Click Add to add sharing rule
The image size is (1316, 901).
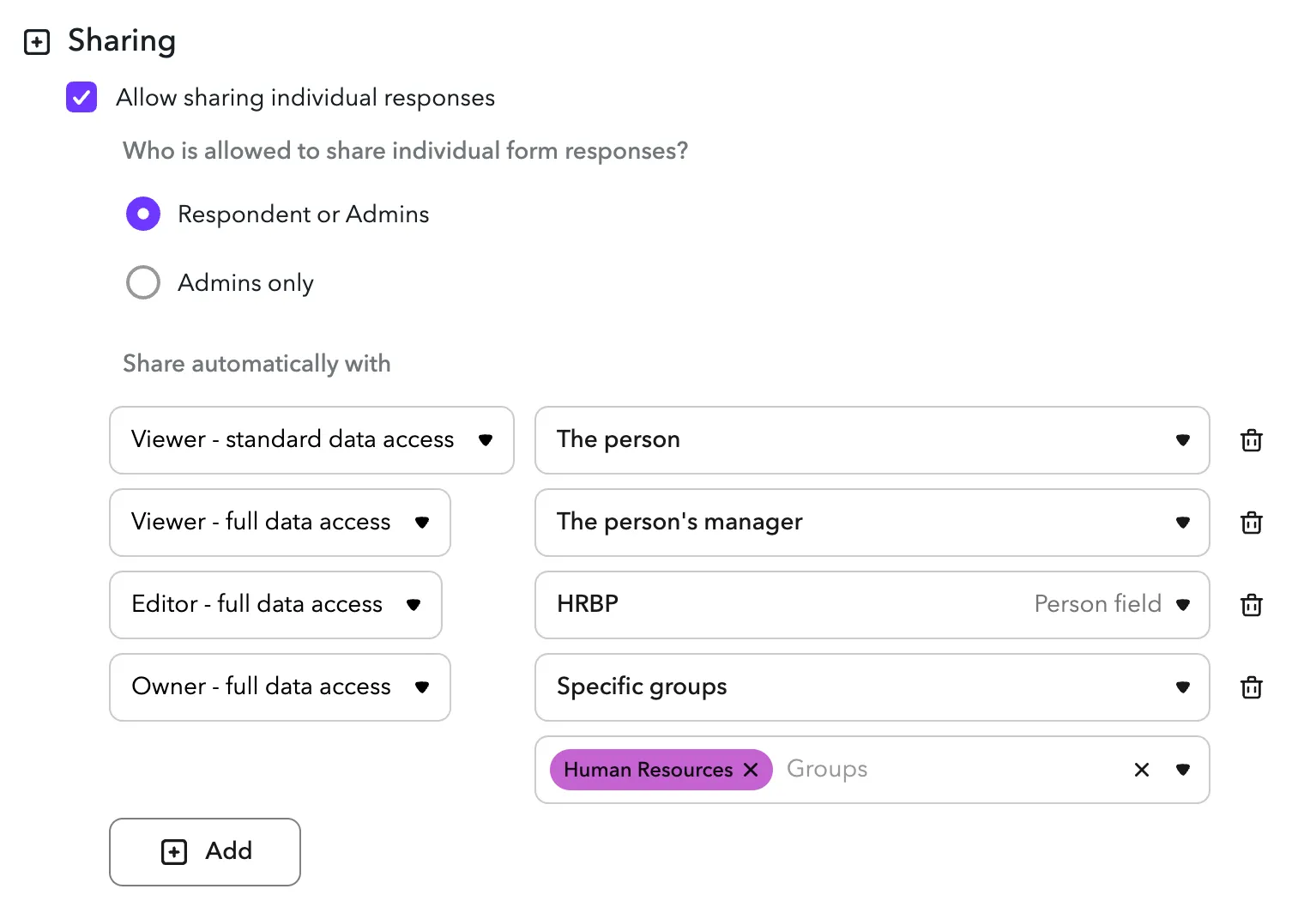pos(205,852)
